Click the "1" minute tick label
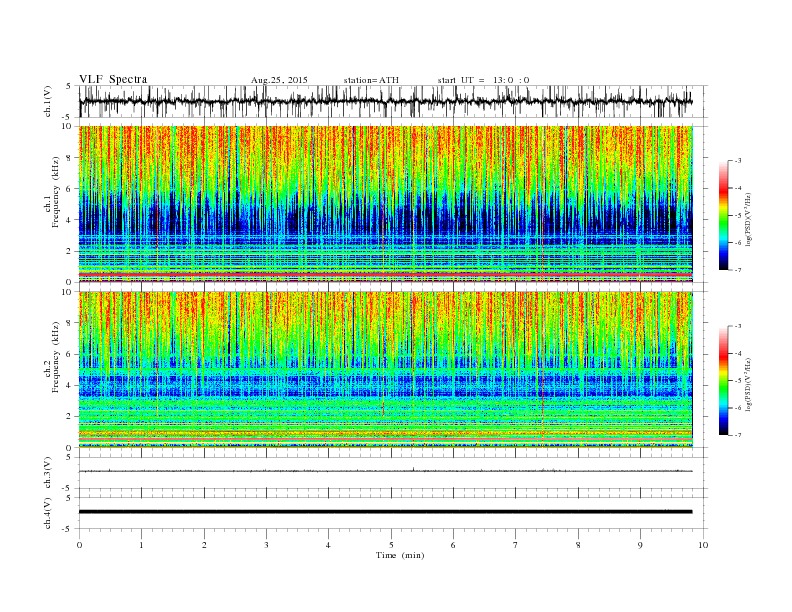 (x=141, y=545)
